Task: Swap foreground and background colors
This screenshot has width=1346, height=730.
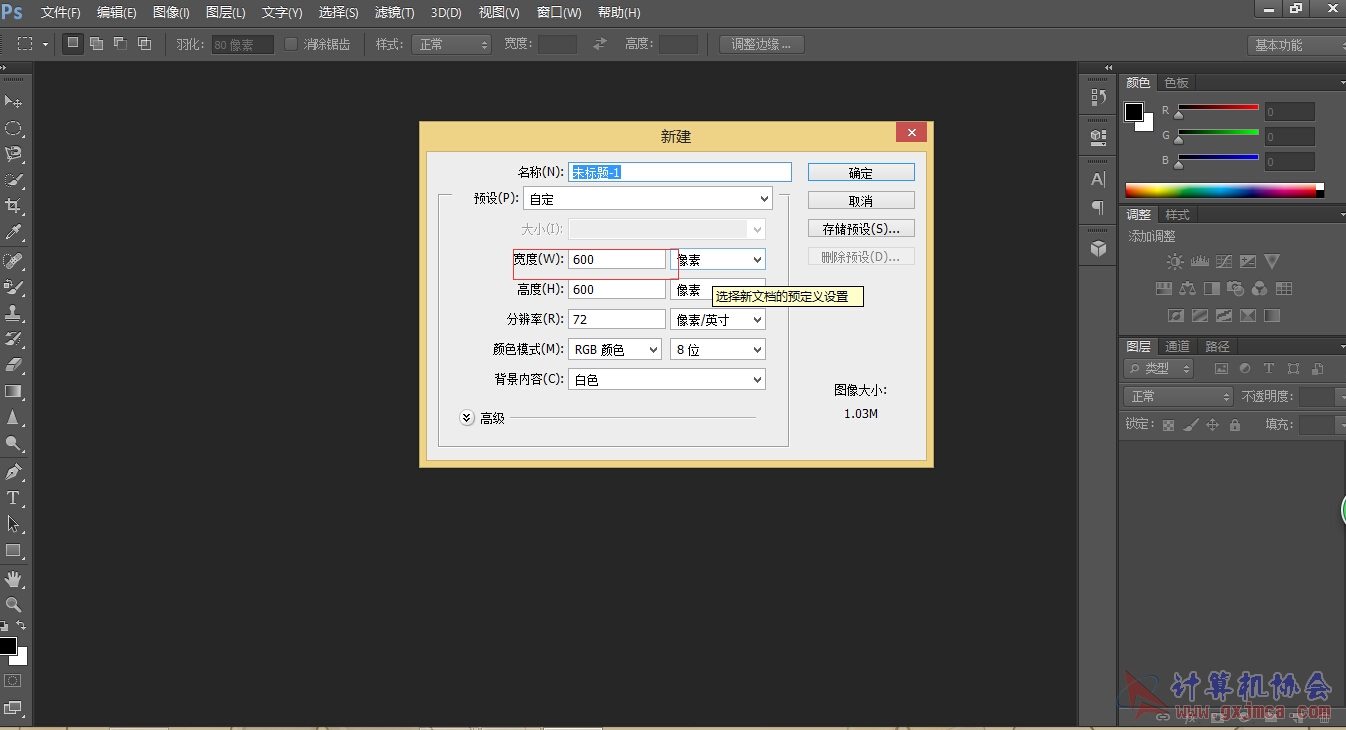Action: point(22,626)
